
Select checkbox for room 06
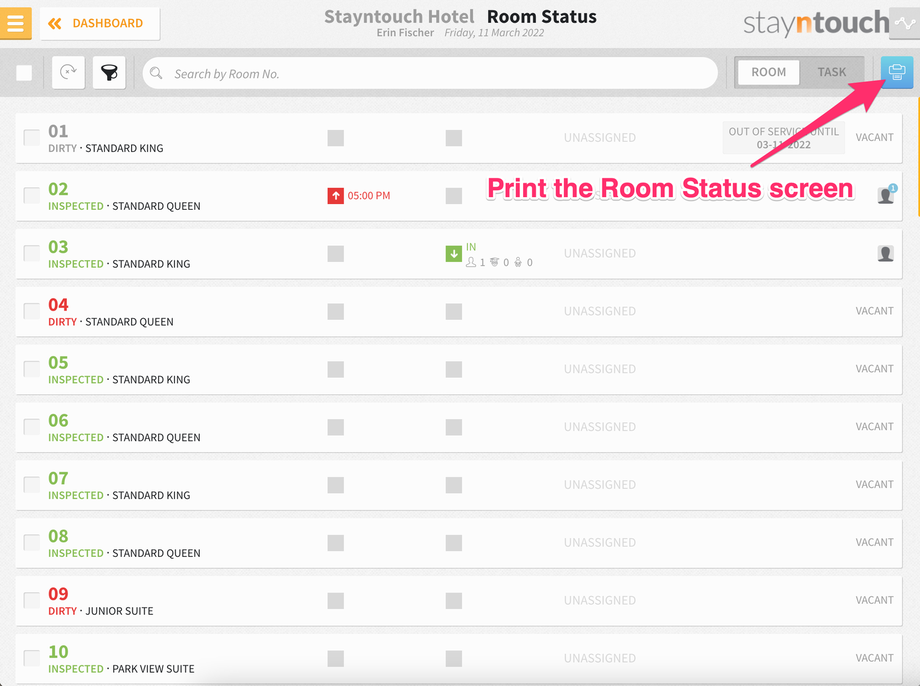tap(32, 427)
